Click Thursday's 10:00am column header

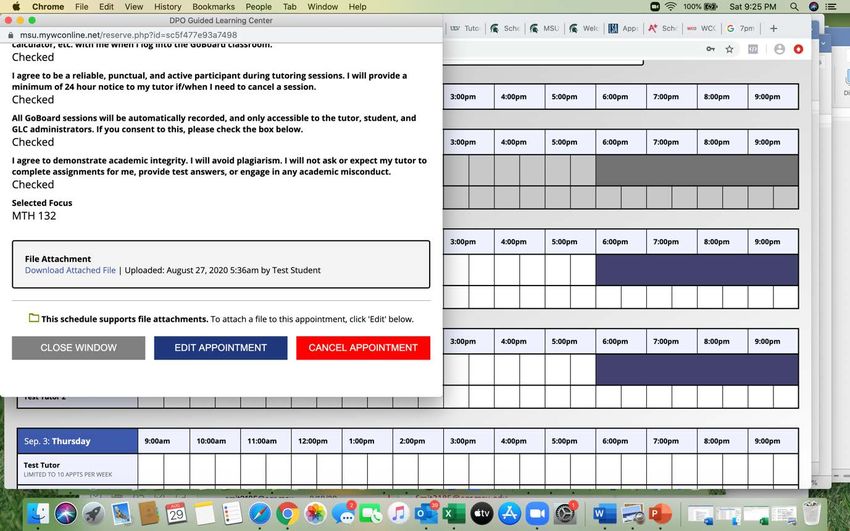click(215, 441)
